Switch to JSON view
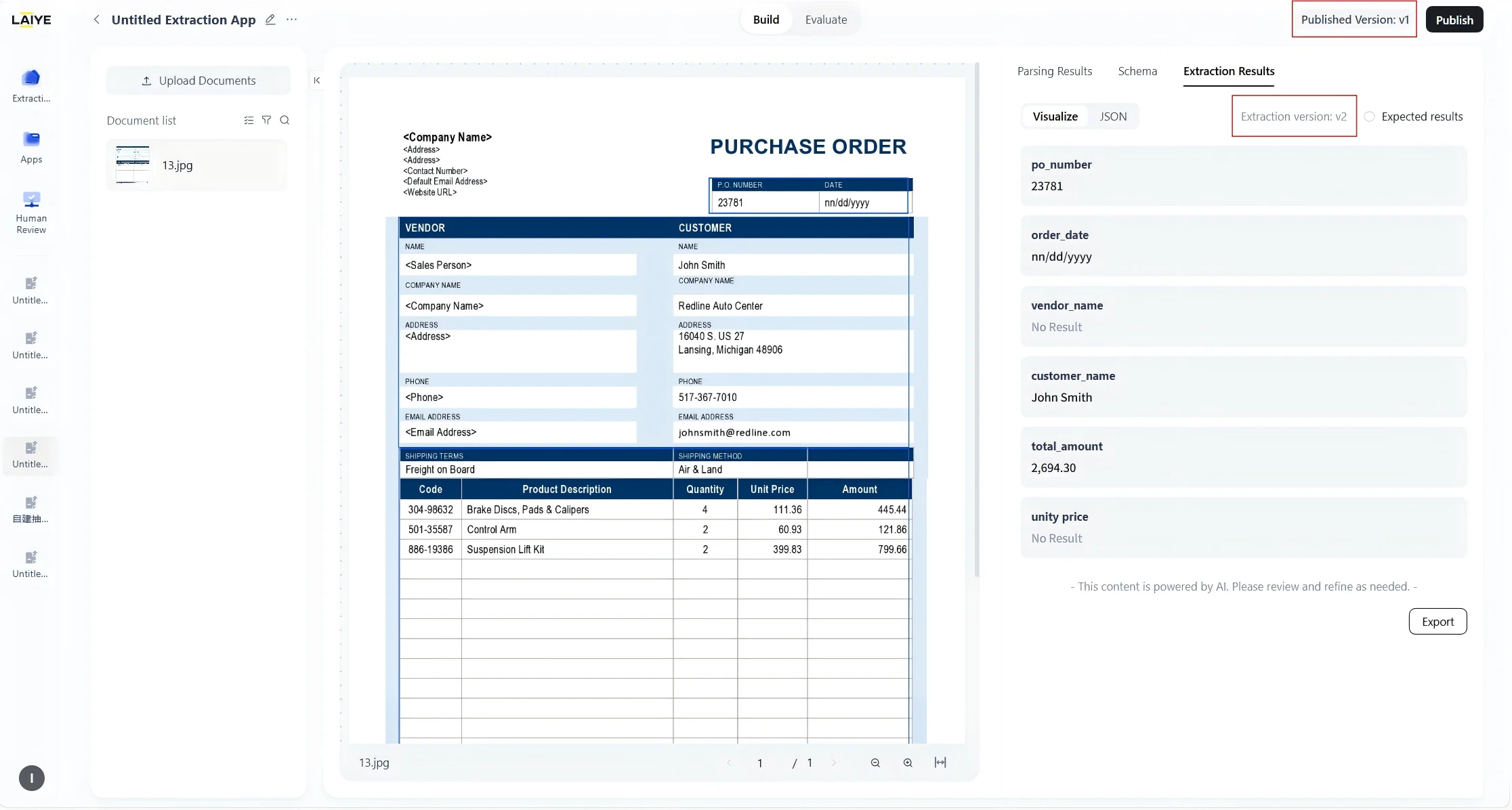This screenshot has width=1512, height=810. (x=1113, y=116)
